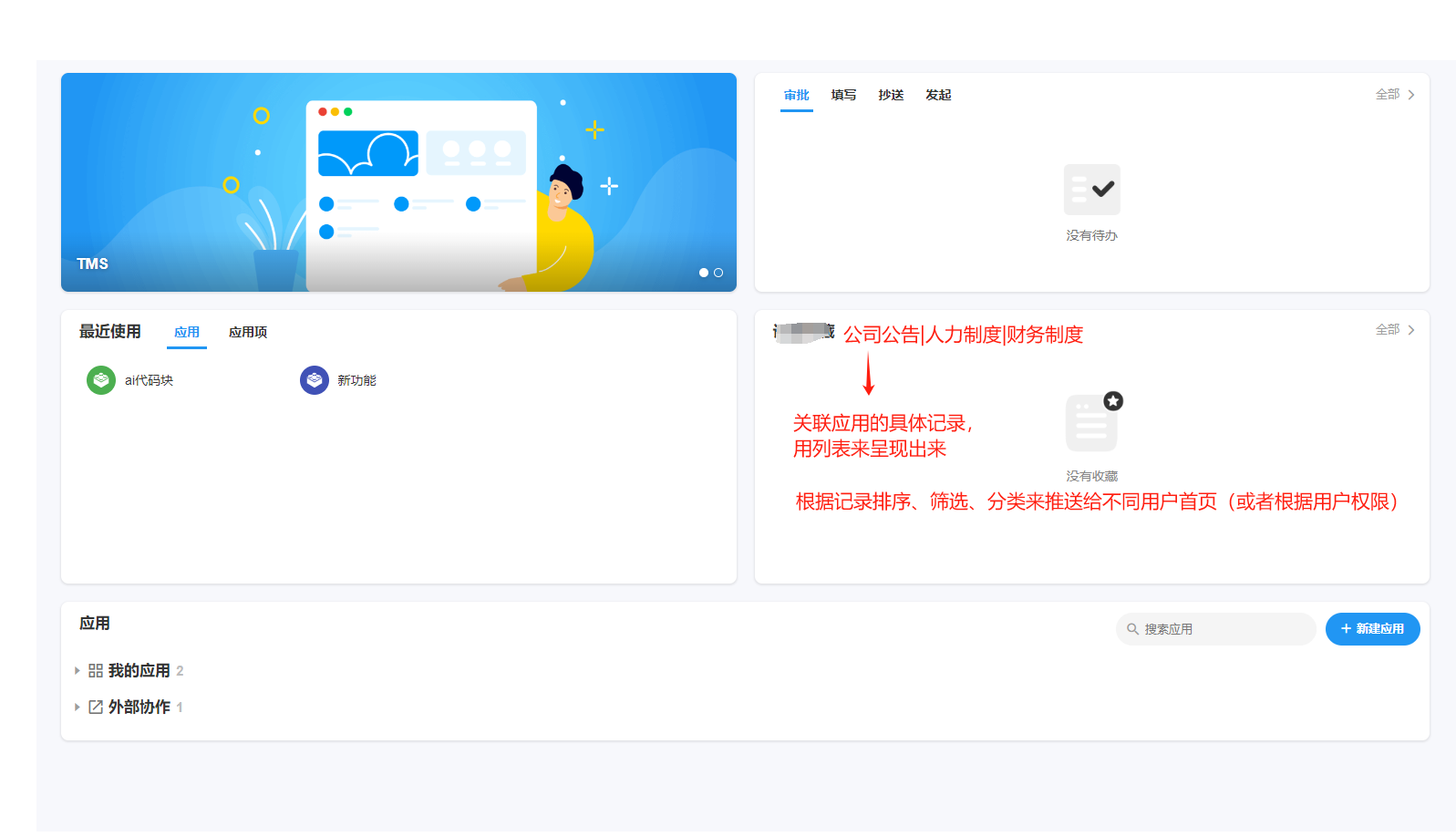Switch to the 应用 tab under 最近使用

coord(187,333)
